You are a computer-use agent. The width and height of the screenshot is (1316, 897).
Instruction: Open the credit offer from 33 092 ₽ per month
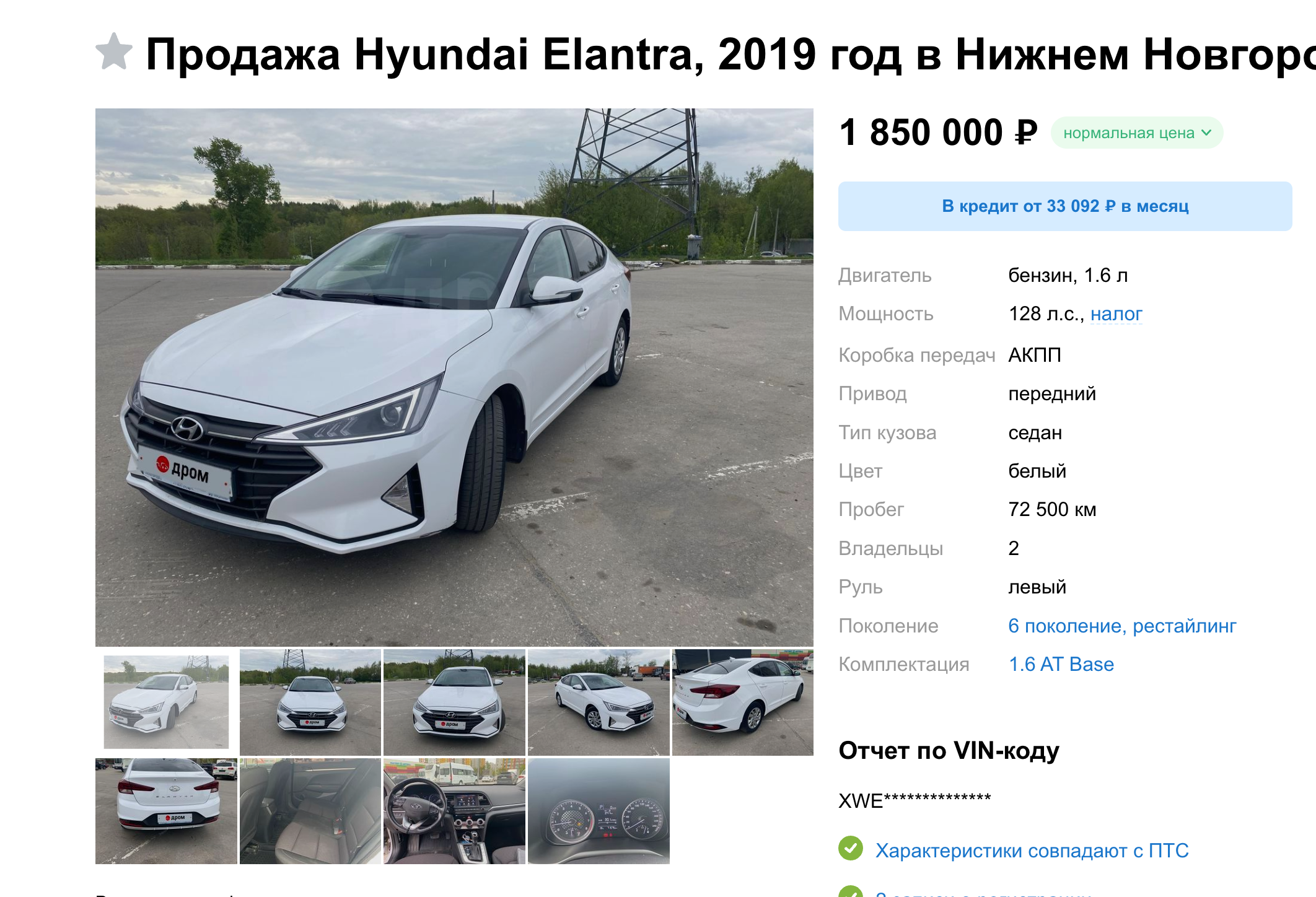(1065, 206)
